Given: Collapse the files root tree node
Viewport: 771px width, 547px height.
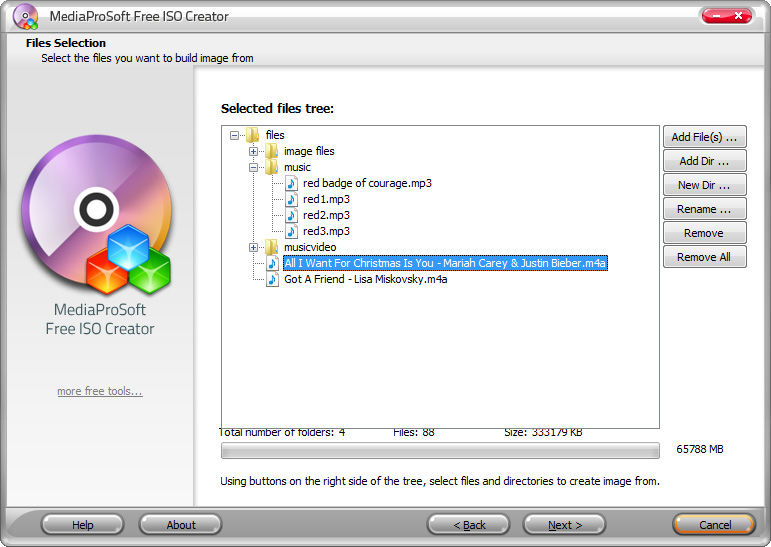Looking at the screenshot, I should 235,135.
